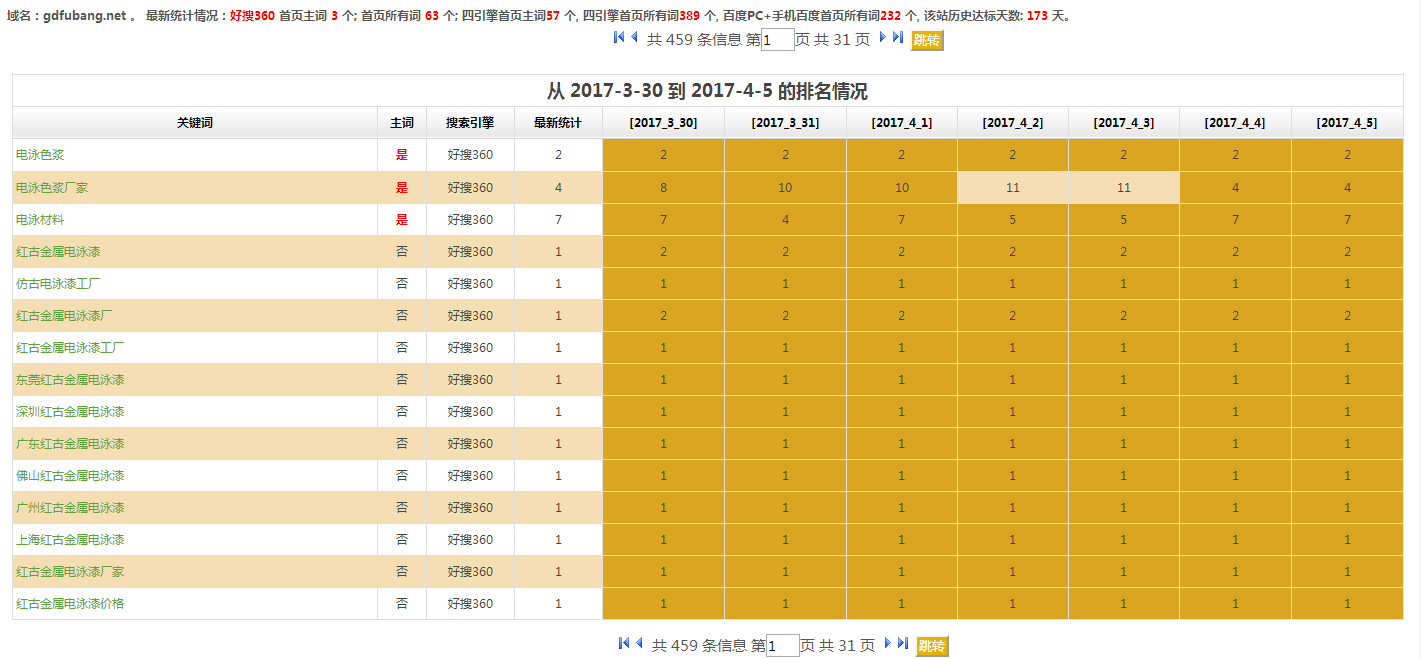
Task: Click the last-page icon in top pagination
Action: pos(898,37)
